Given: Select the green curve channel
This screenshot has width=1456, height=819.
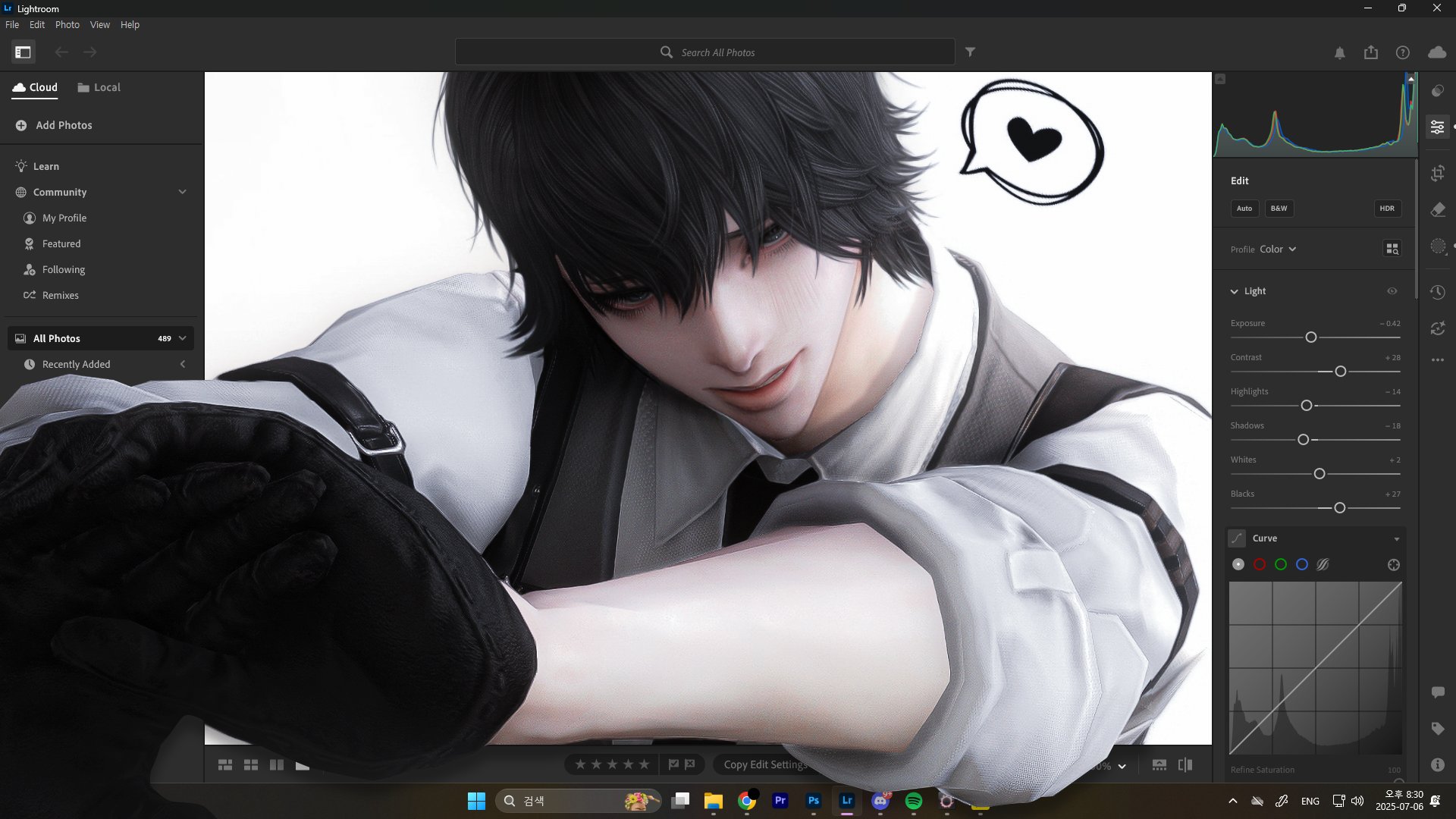Looking at the screenshot, I should tap(1281, 564).
